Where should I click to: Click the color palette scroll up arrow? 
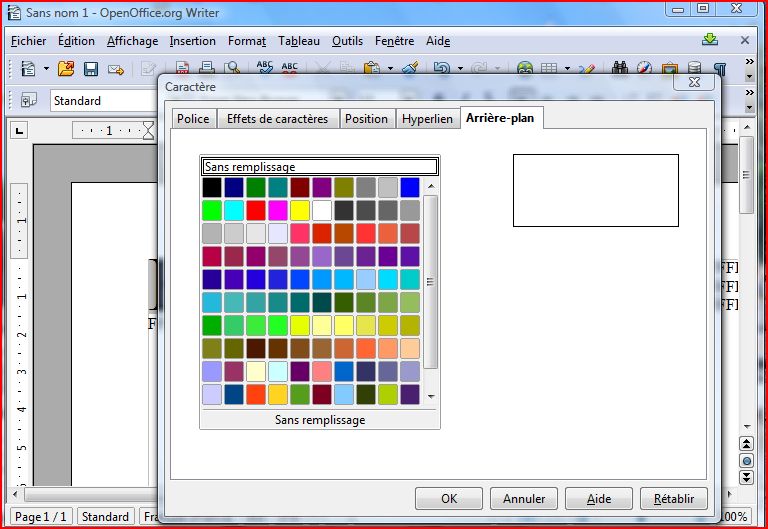[x=431, y=186]
